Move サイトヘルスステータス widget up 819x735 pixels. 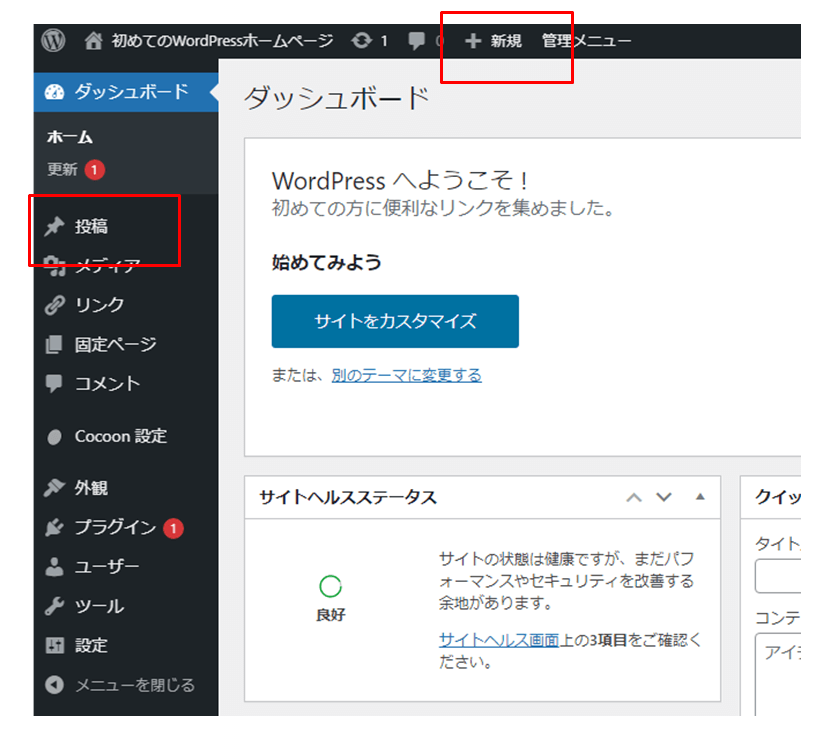point(634,497)
